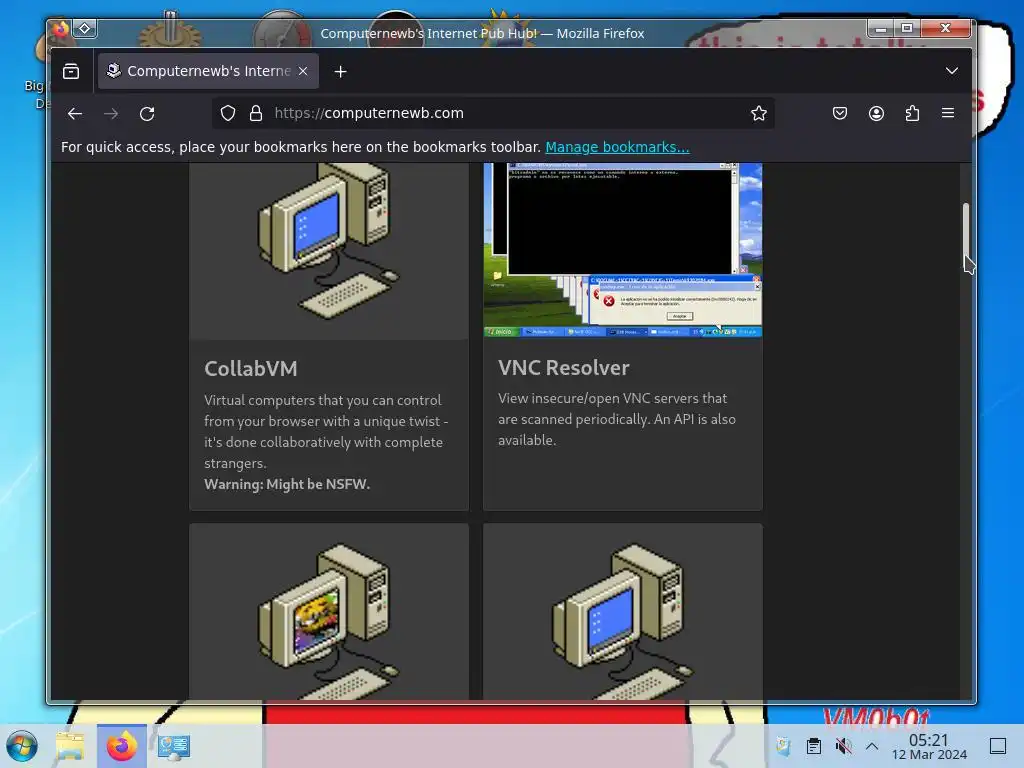The height and width of the screenshot is (768, 1024).
Task: Click the tray battery/updates icon
Action: tap(784, 746)
